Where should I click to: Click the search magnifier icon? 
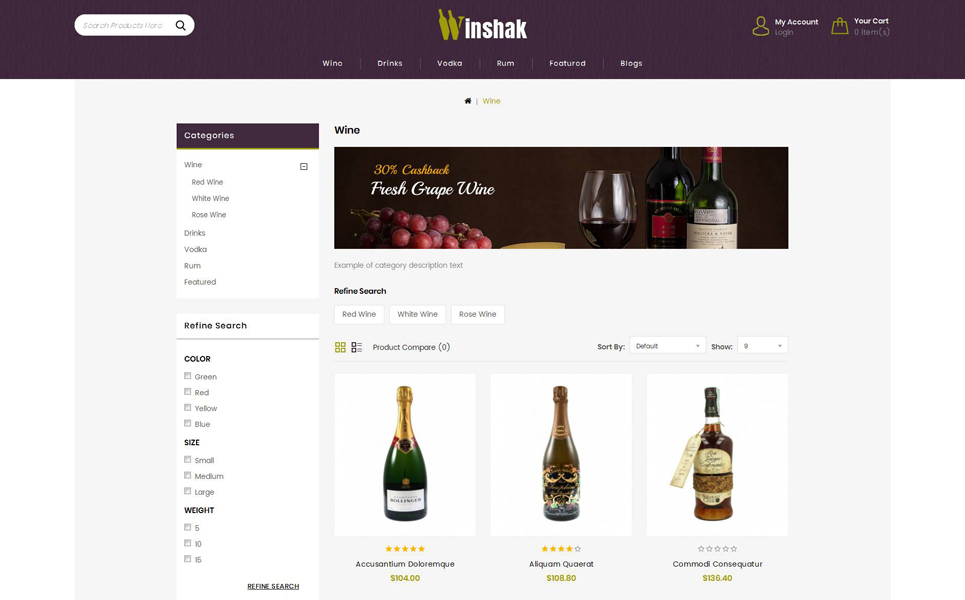180,25
